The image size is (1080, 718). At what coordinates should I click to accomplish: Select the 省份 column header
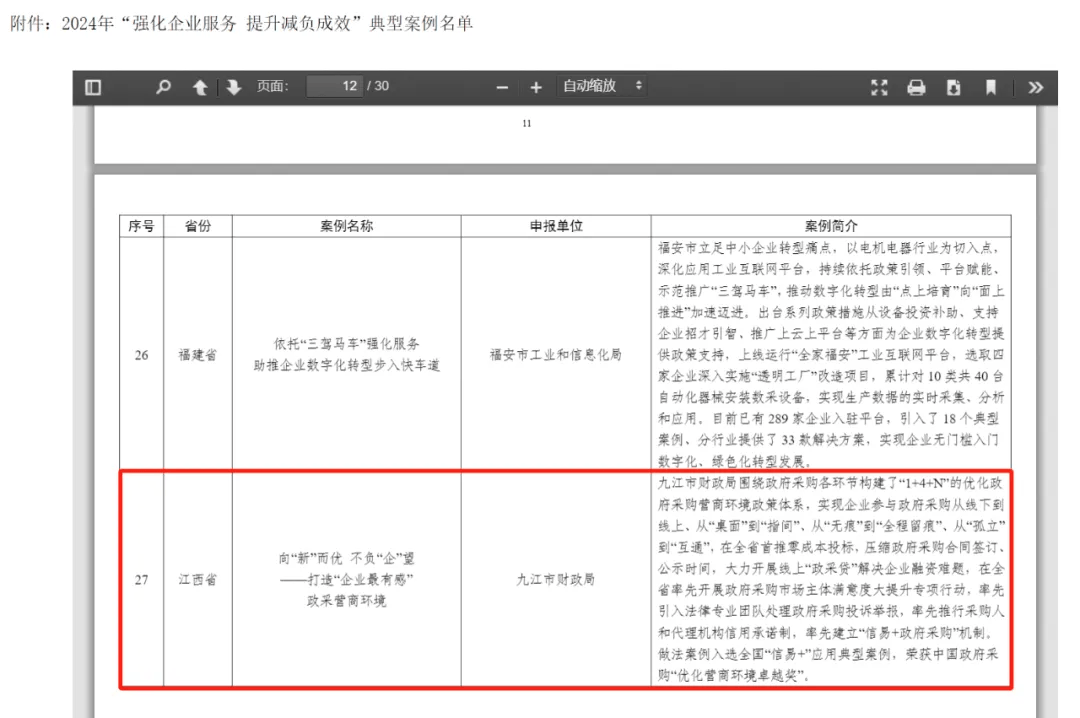click(x=198, y=226)
